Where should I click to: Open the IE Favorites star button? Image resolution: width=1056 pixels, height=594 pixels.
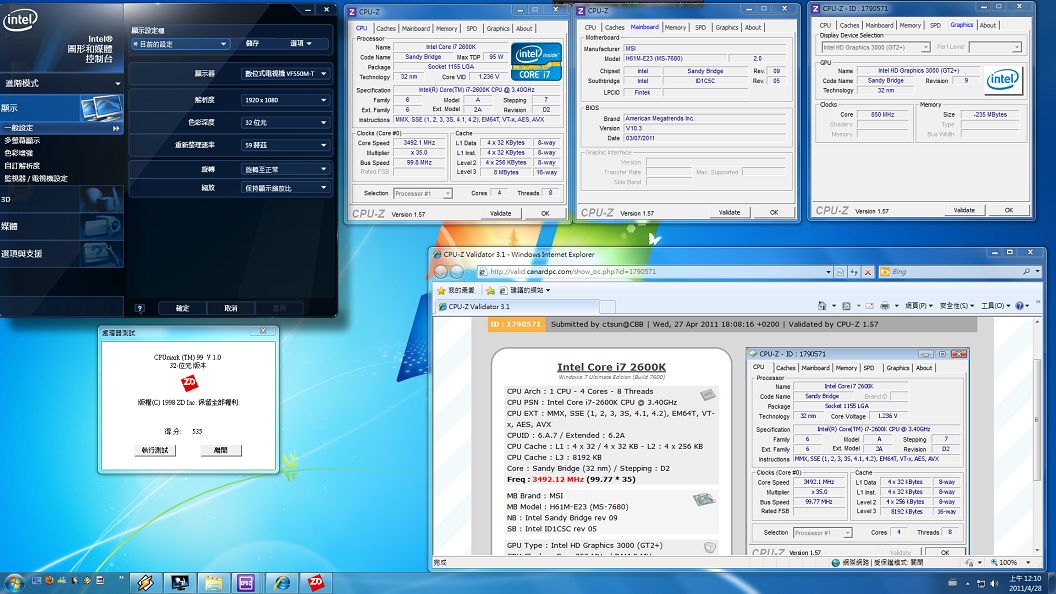456,290
